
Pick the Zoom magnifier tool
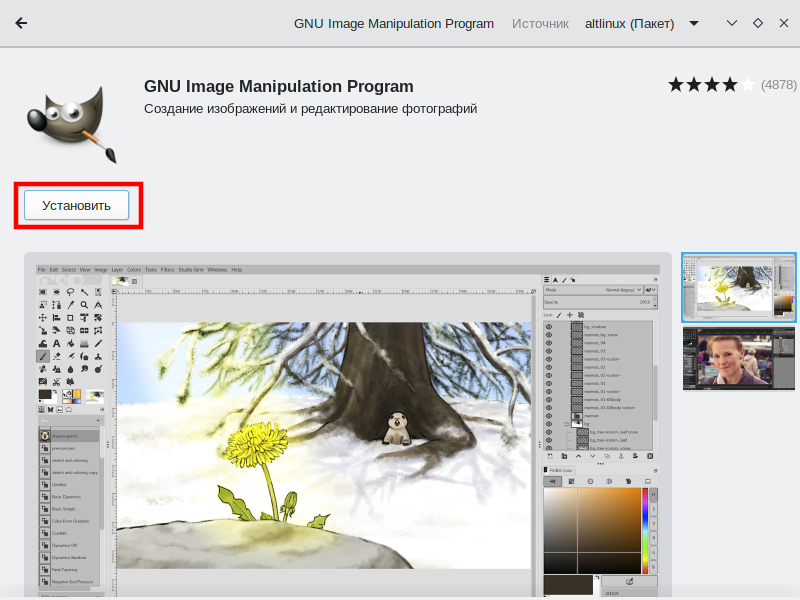[85, 304]
